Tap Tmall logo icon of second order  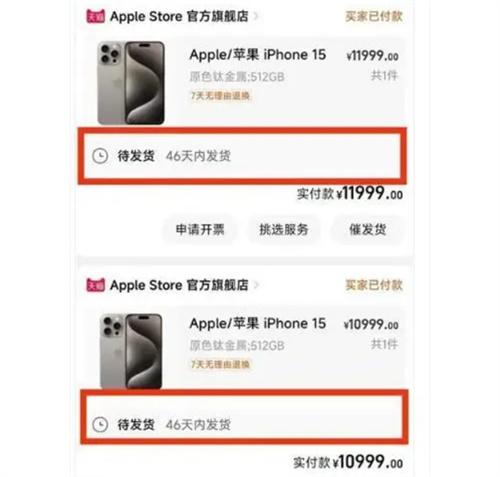[x=95, y=285]
